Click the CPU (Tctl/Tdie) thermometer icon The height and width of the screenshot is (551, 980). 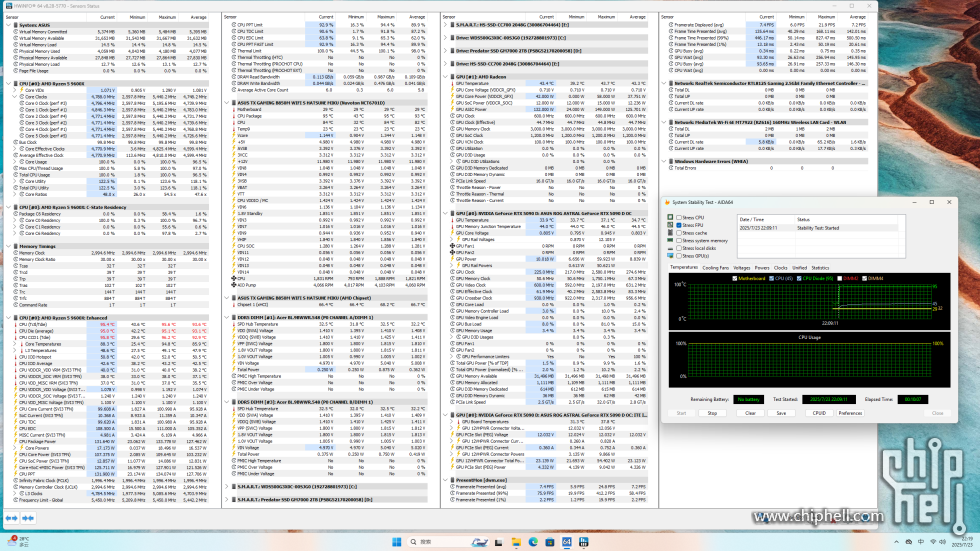16,324
